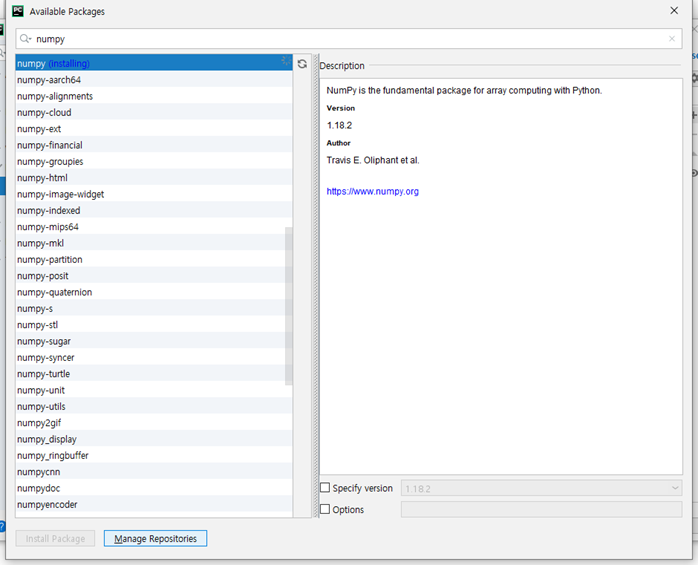The width and height of the screenshot is (698, 565).
Task: Click the Install Package button
Action: pyautogui.click(x=55, y=538)
